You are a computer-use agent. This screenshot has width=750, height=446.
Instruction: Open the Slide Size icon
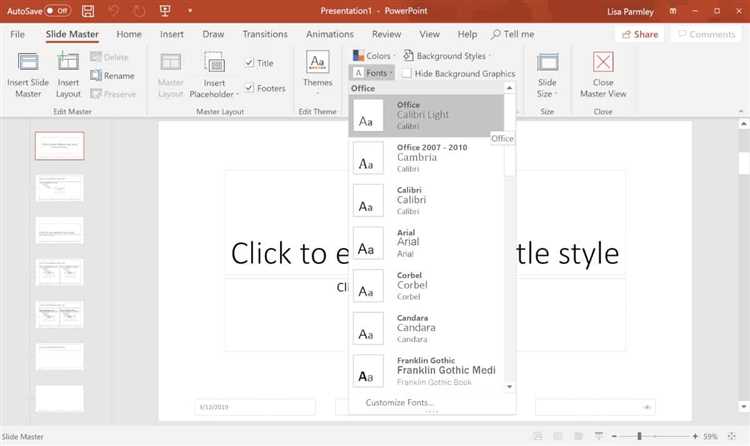coord(547,63)
